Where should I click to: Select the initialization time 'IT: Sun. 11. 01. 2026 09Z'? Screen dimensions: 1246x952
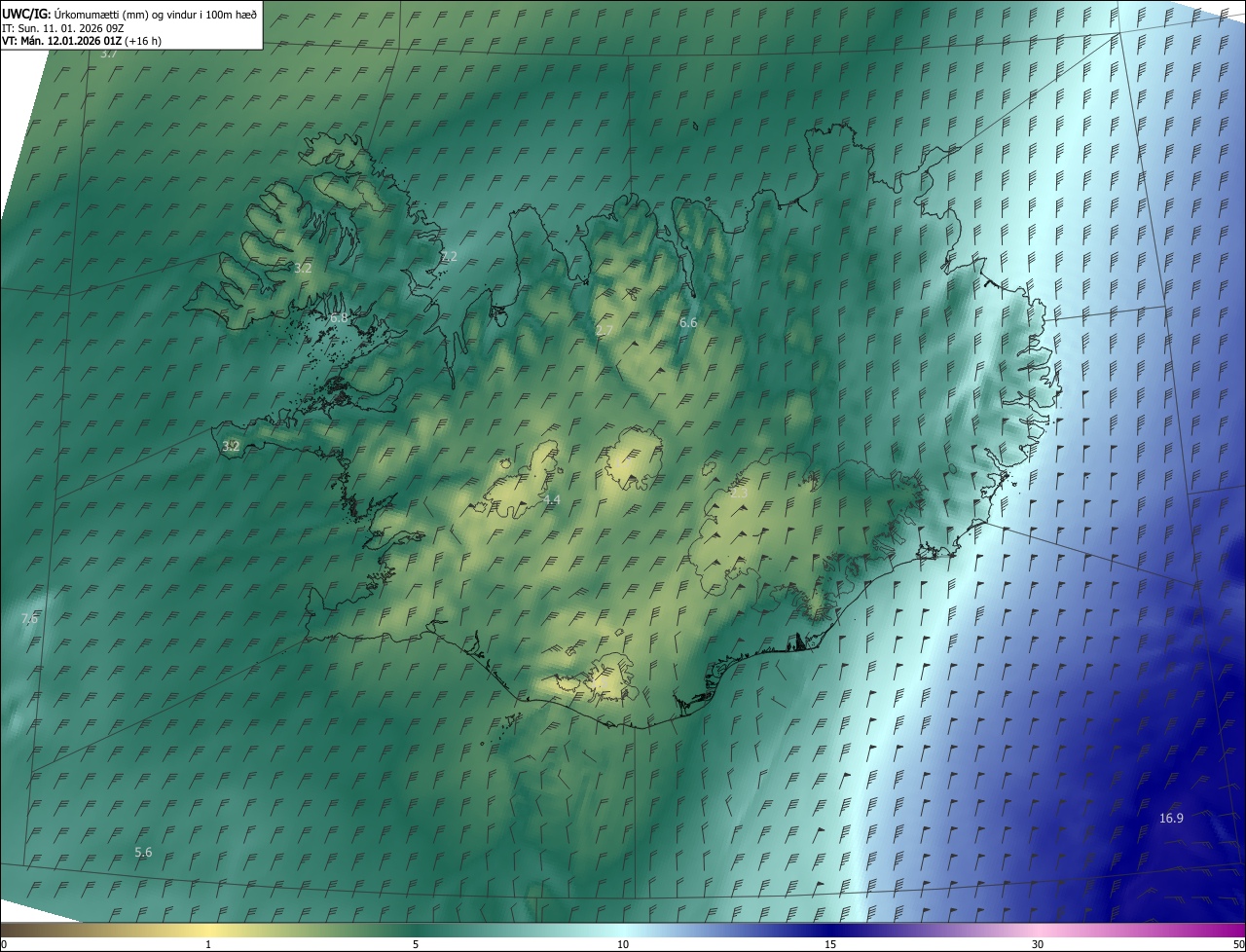tap(62, 28)
